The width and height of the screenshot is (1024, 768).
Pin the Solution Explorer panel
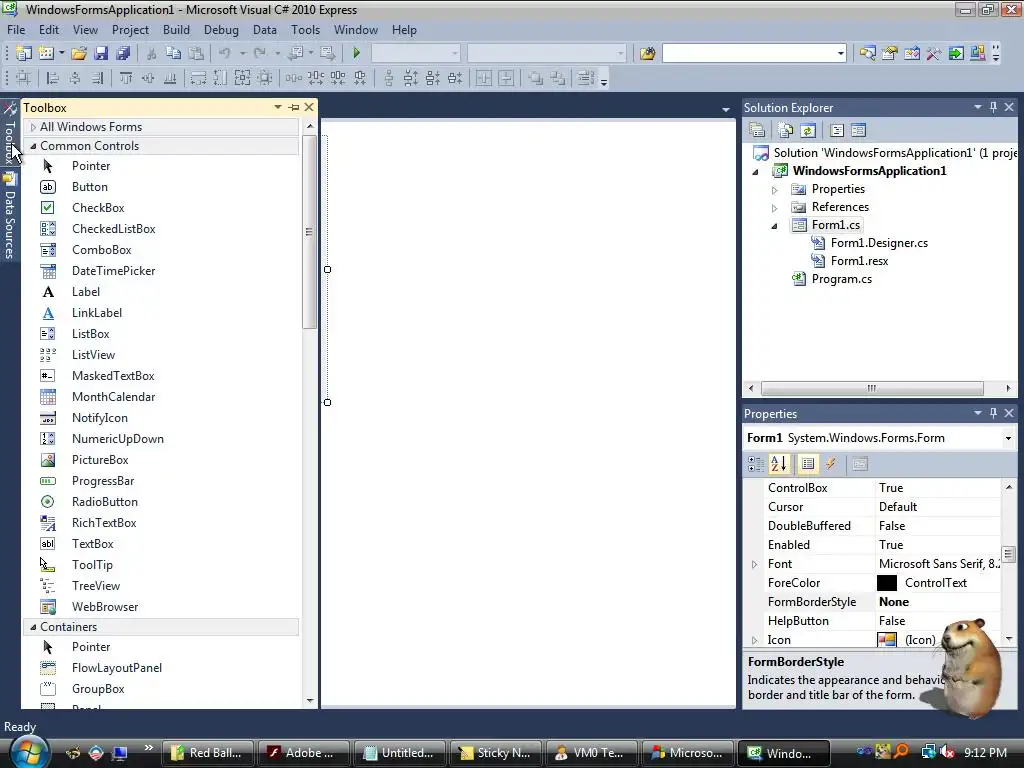click(x=993, y=106)
